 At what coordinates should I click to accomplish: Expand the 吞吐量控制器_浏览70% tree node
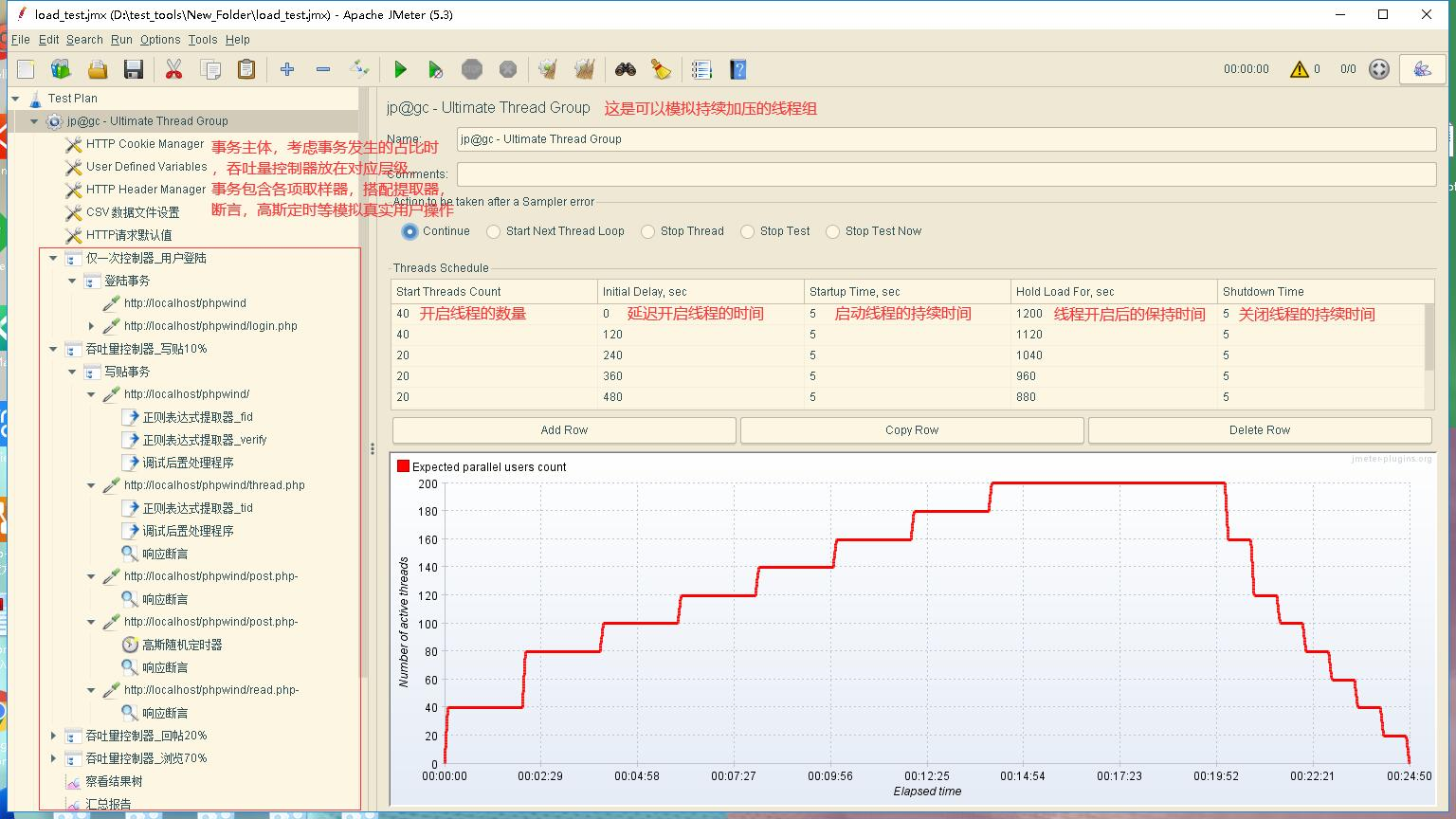pyautogui.click(x=53, y=758)
